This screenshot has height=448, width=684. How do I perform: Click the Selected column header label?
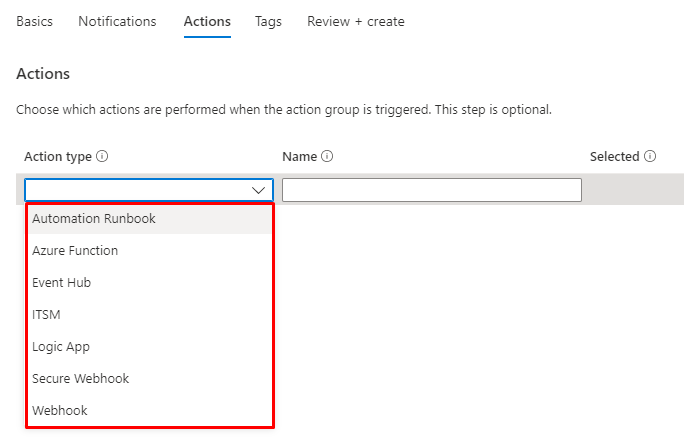coord(614,157)
